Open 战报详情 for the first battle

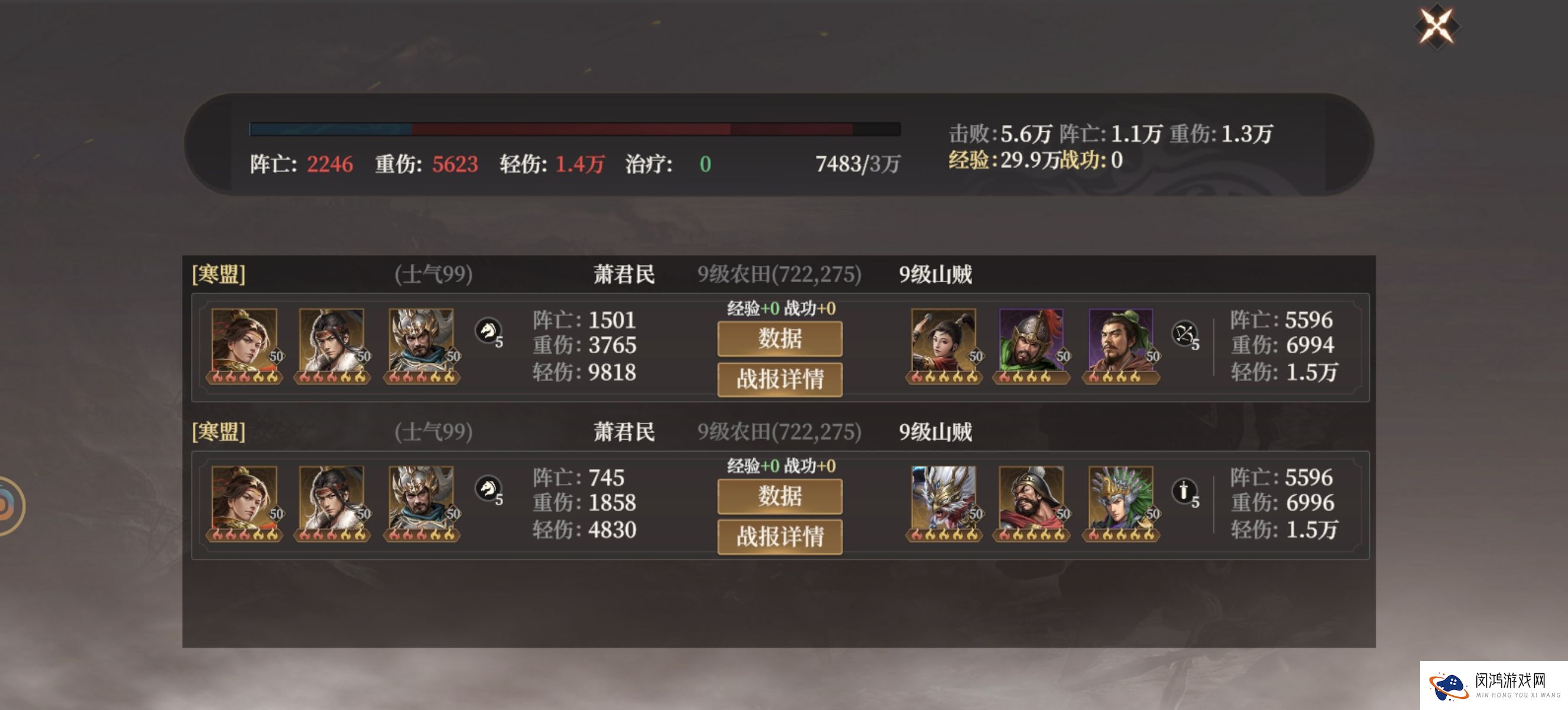tap(780, 379)
